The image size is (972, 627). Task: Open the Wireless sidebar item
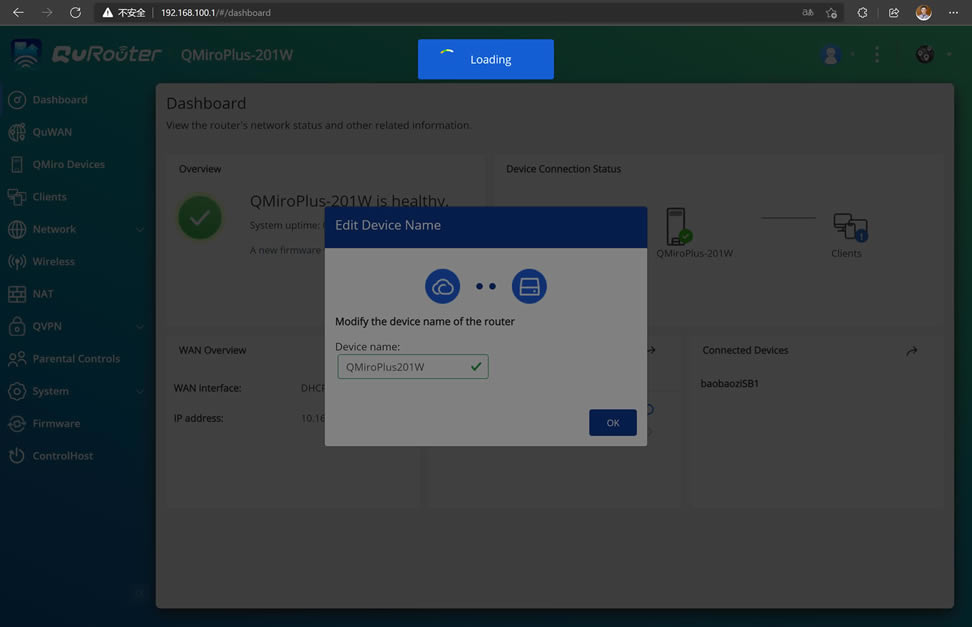click(x=53, y=262)
